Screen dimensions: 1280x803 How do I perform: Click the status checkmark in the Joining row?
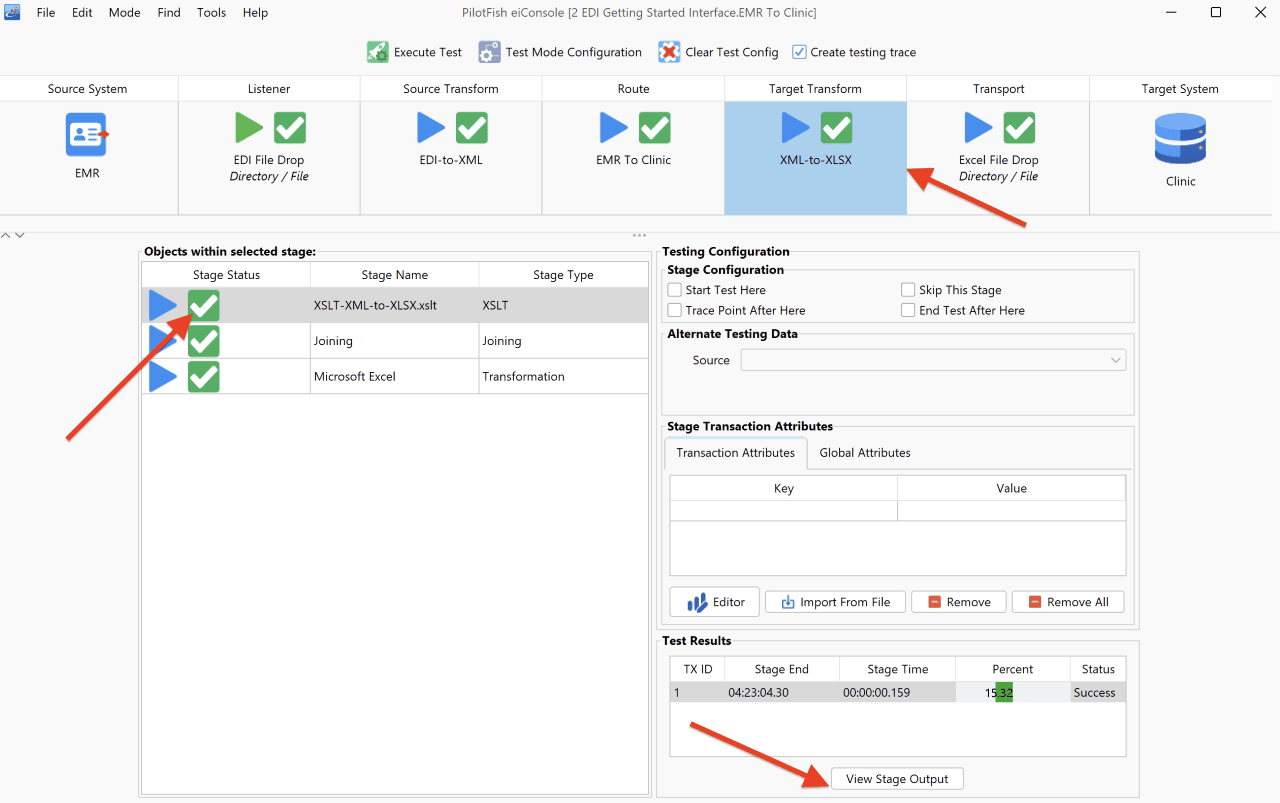coord(204,341)
